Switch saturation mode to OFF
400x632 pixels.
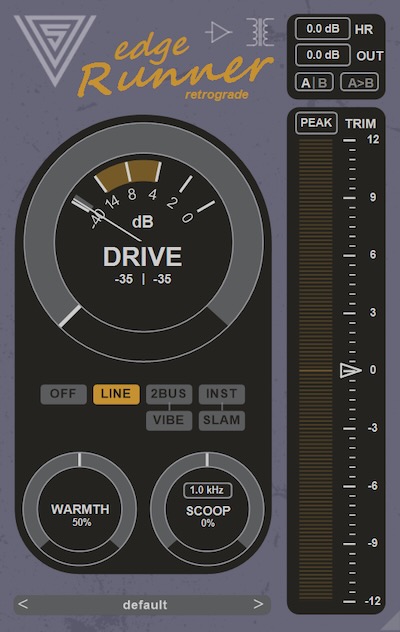pyautogui.click(x=63, y=394)
